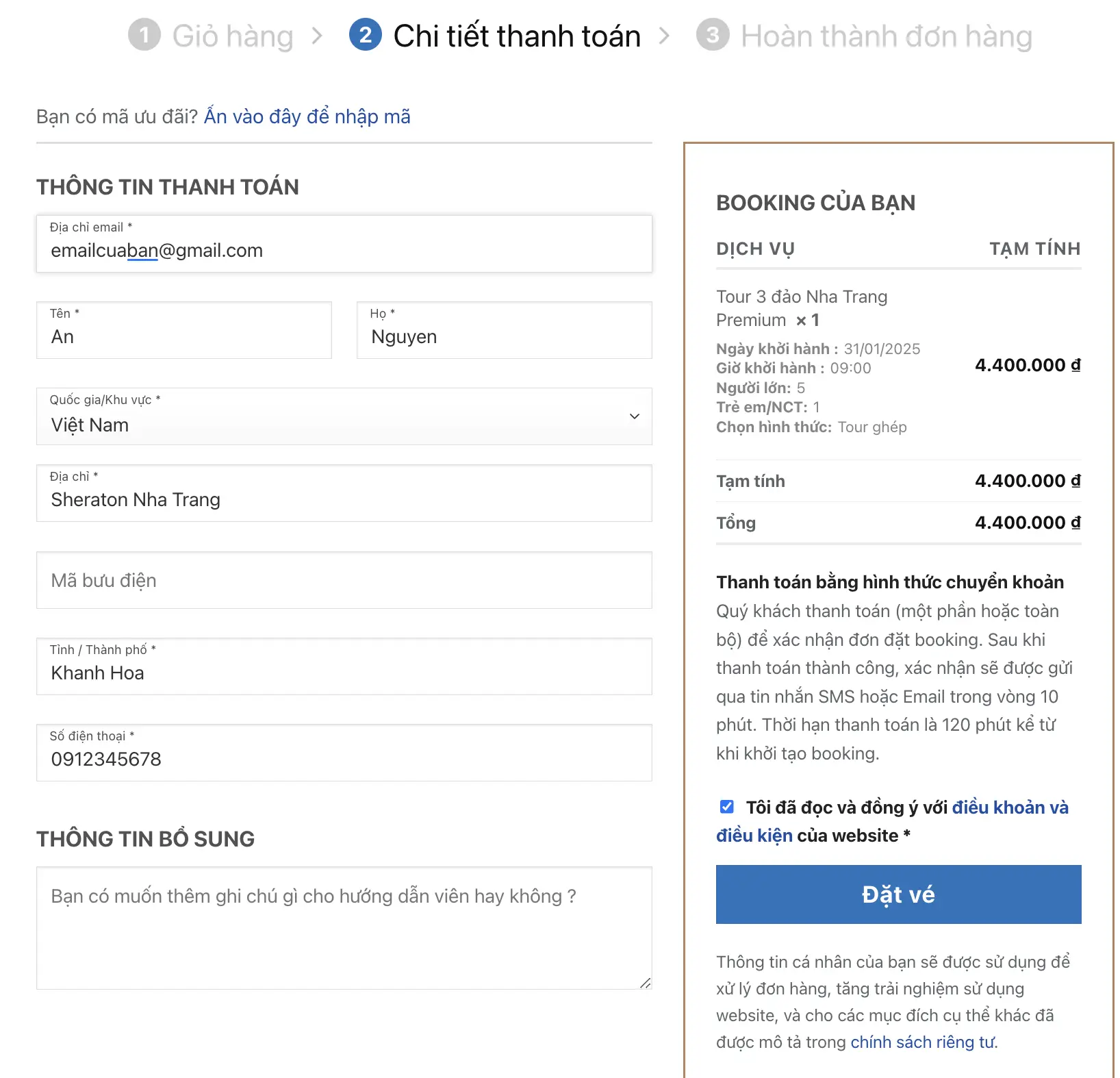Click the step 2 number circle icon
This screenshot has height=1078, width=1120.
point(365,35)
